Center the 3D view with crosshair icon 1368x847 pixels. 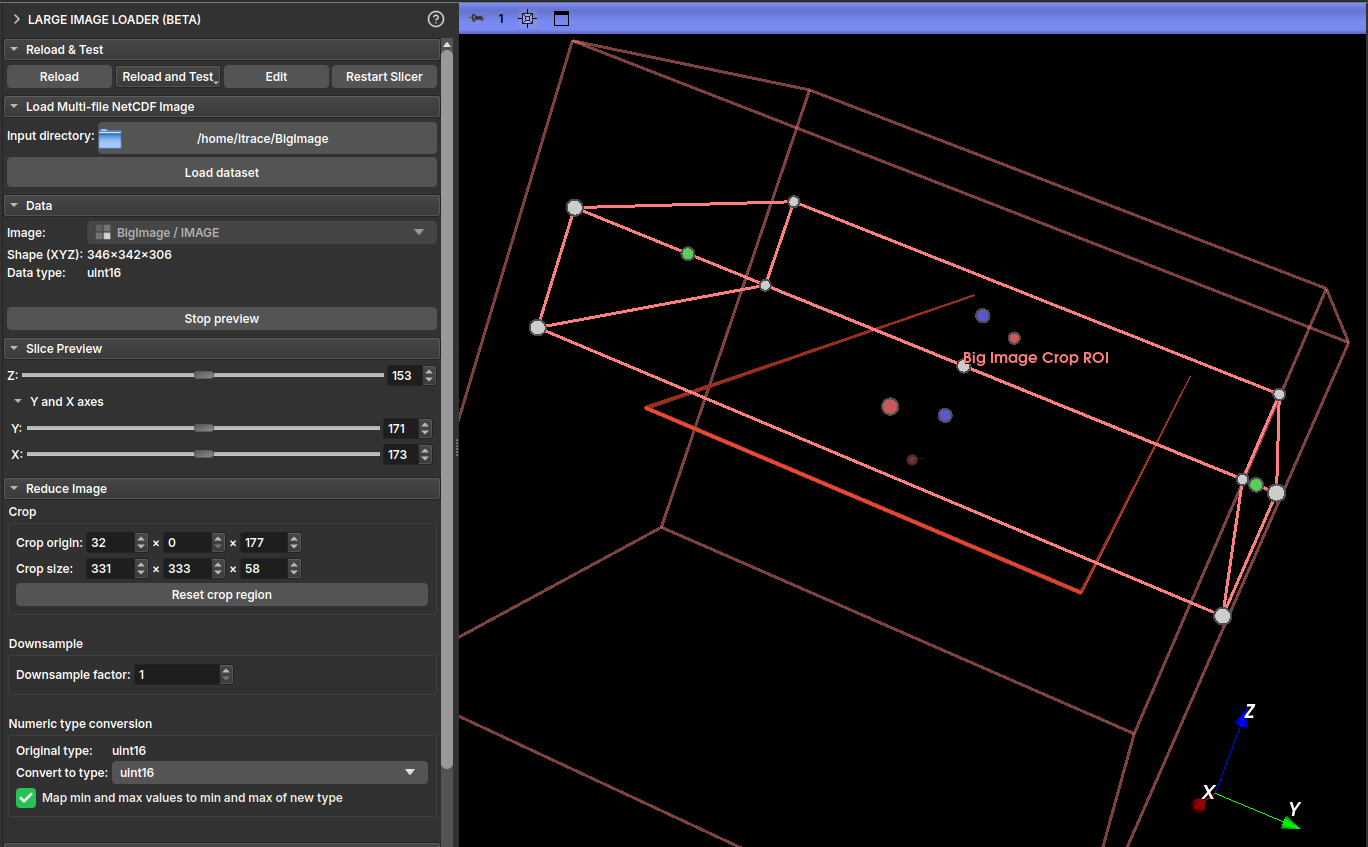tap(528, 18)
